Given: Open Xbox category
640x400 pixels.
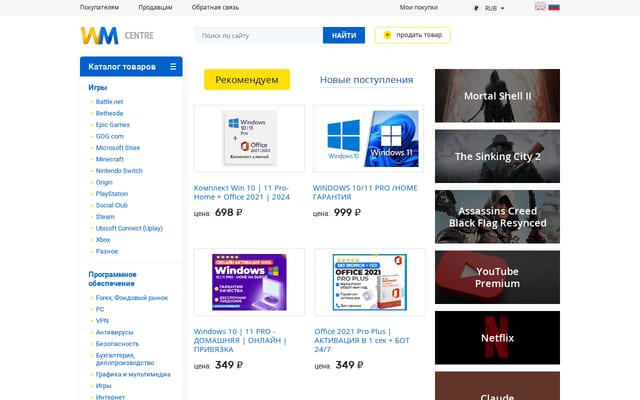Looking at the screenshot, I should (x=103, y=240).
